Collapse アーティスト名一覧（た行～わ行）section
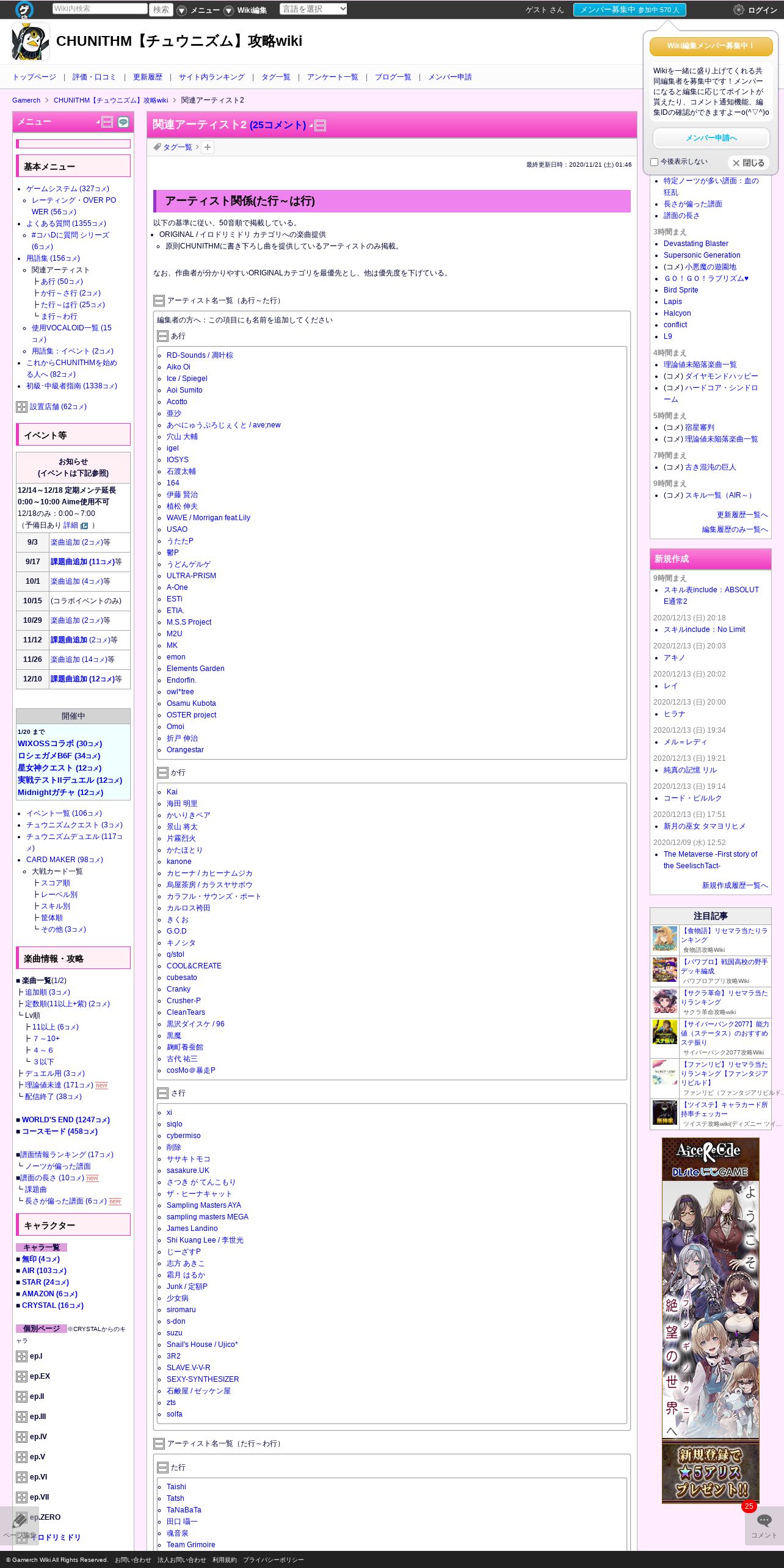The image size is (784, 1568). (x=159, y=1444)
